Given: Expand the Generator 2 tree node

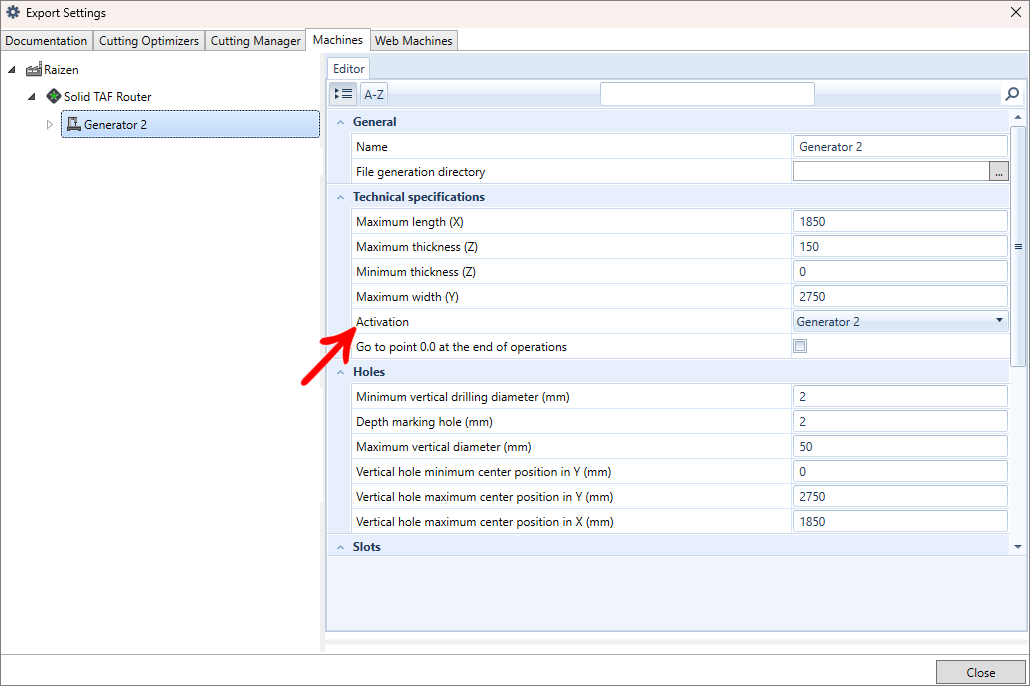Looking at the screenshot, I should pos(50,125).
